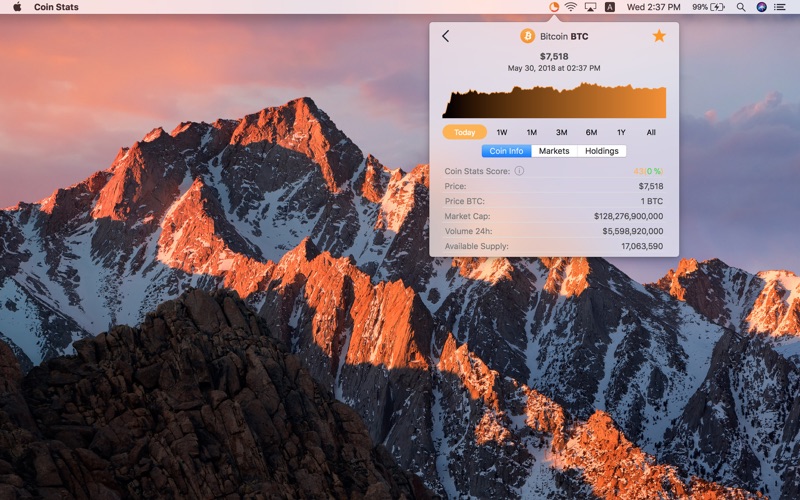Click the orange Bitcoin price chart

point(554,101)
